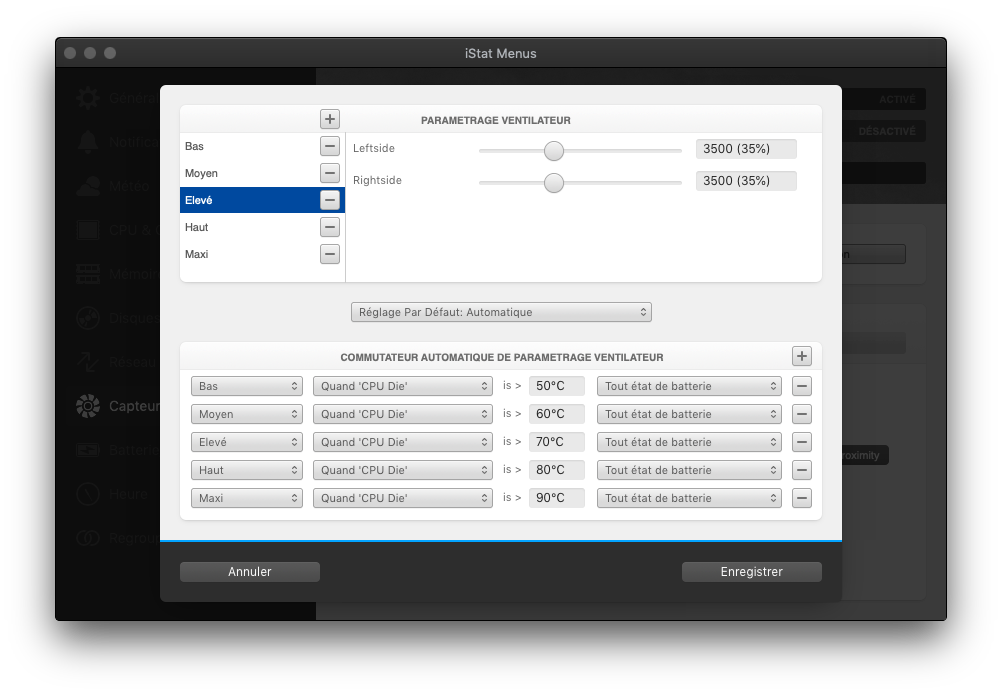Open the Elevé preset dropdown in rules
The width and height of the screenshot is (1002, 694).
coord(247,442)
